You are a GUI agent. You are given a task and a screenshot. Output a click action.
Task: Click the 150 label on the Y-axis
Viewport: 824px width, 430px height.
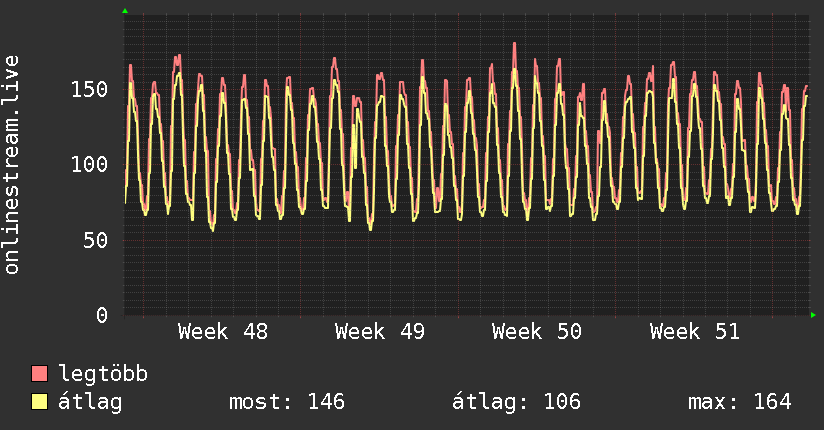(90, 90)
